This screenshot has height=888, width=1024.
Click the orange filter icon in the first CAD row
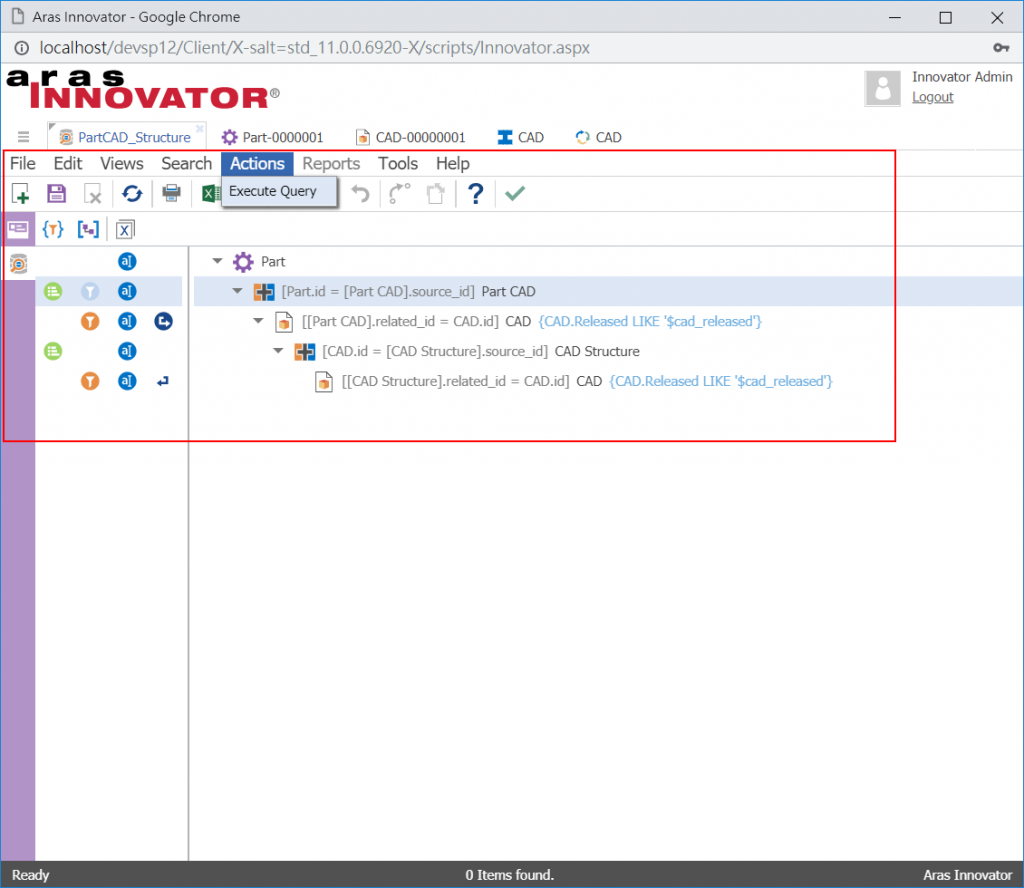click(x=90, y=321)
